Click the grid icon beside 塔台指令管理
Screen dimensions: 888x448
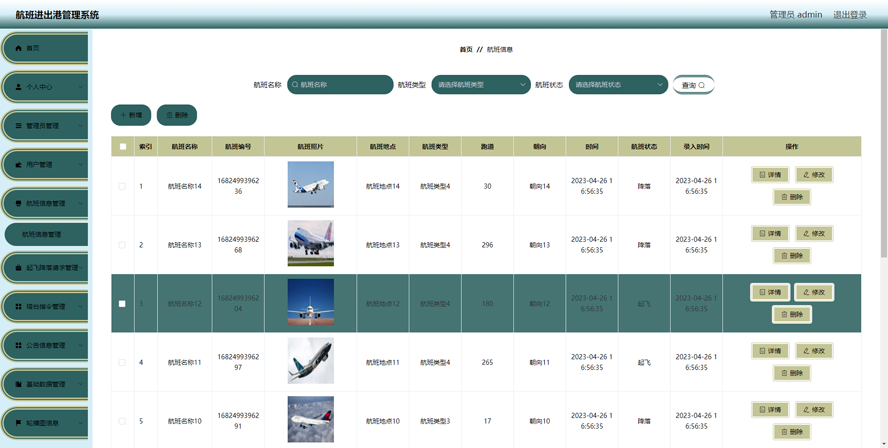point(18,306)
